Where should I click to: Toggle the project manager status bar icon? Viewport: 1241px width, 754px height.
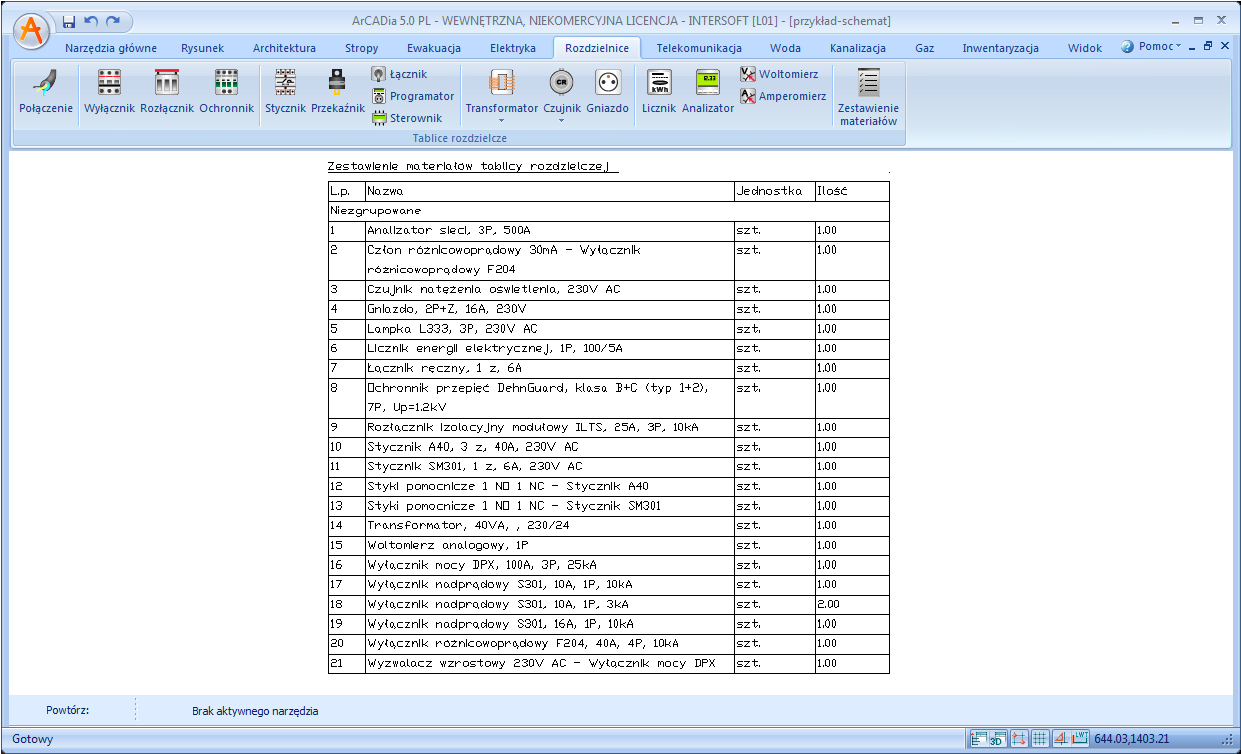(x=979, y=739)
